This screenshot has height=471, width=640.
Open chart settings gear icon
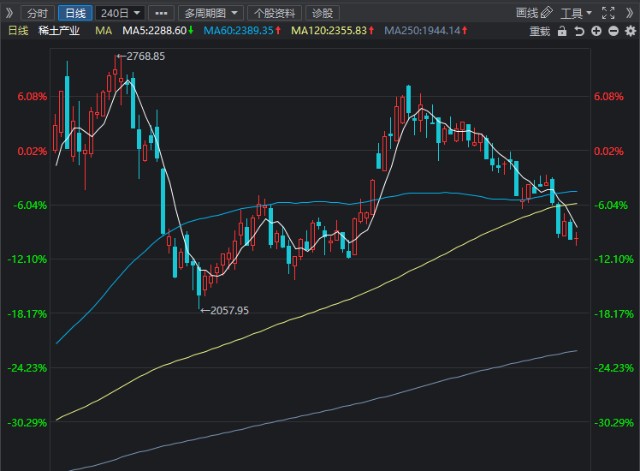631,31
